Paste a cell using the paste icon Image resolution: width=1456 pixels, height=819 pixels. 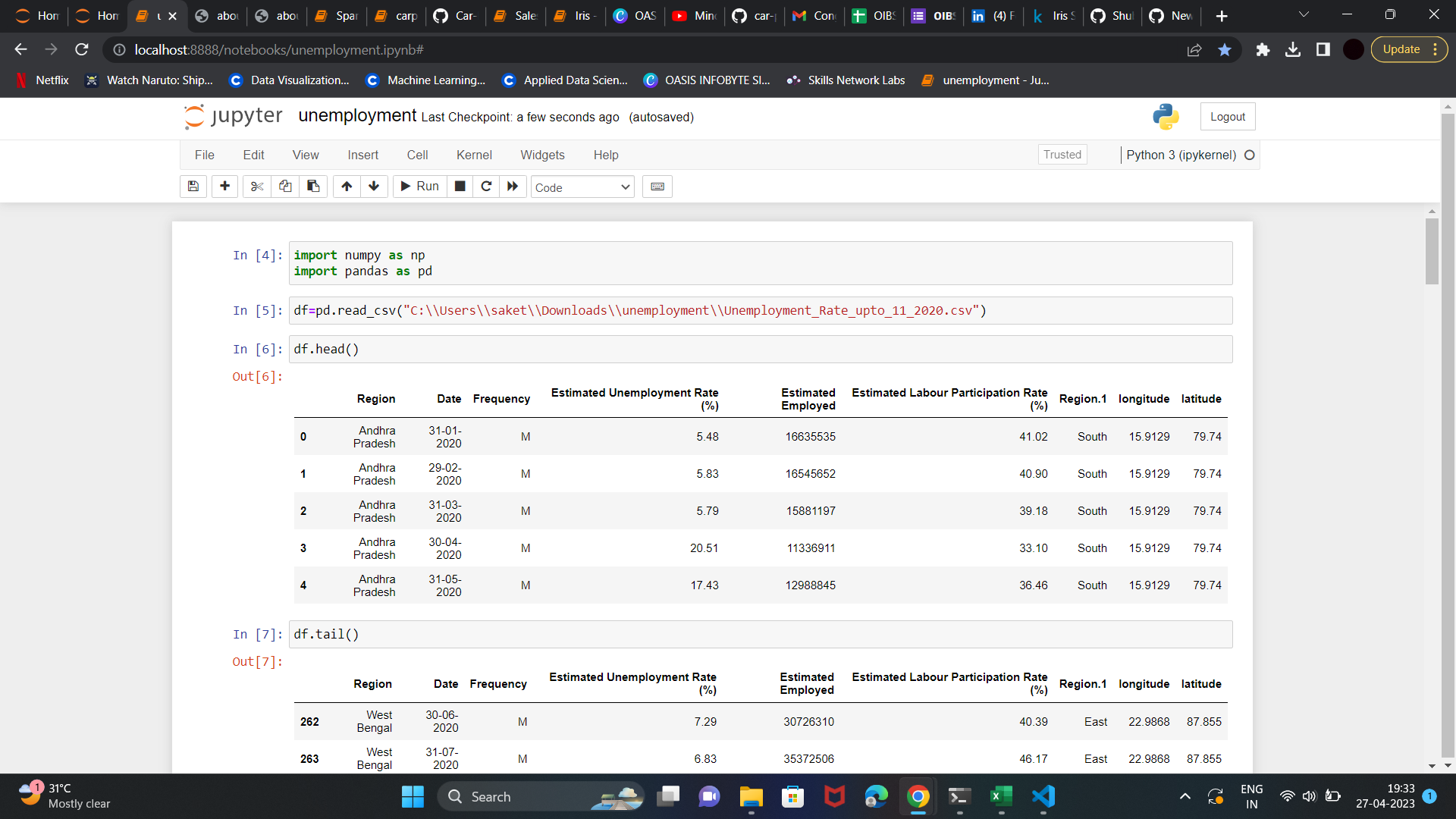point(312,187)
